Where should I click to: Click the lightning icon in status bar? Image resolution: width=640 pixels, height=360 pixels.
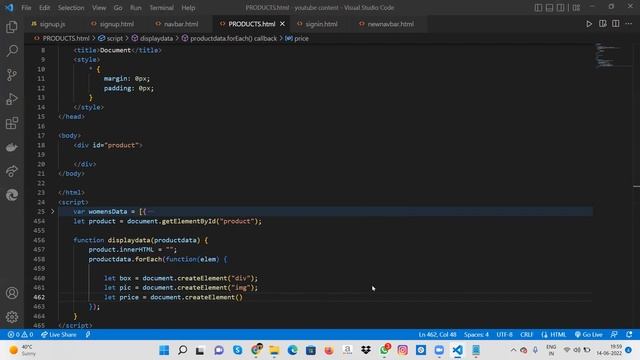pos(88,335)
